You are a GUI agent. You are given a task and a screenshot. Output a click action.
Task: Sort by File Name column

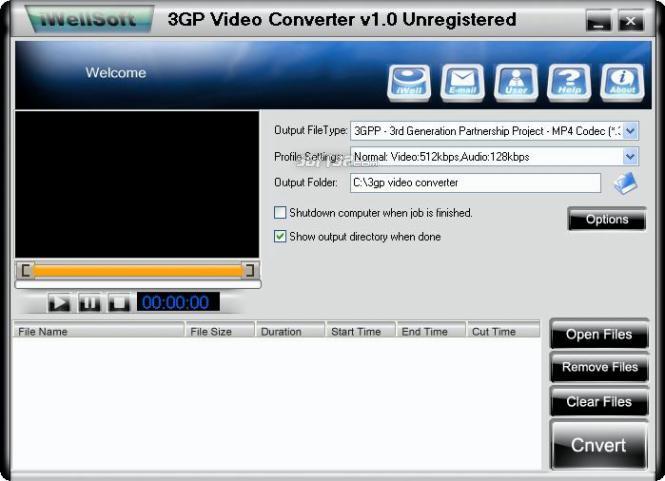click(99, 332)
